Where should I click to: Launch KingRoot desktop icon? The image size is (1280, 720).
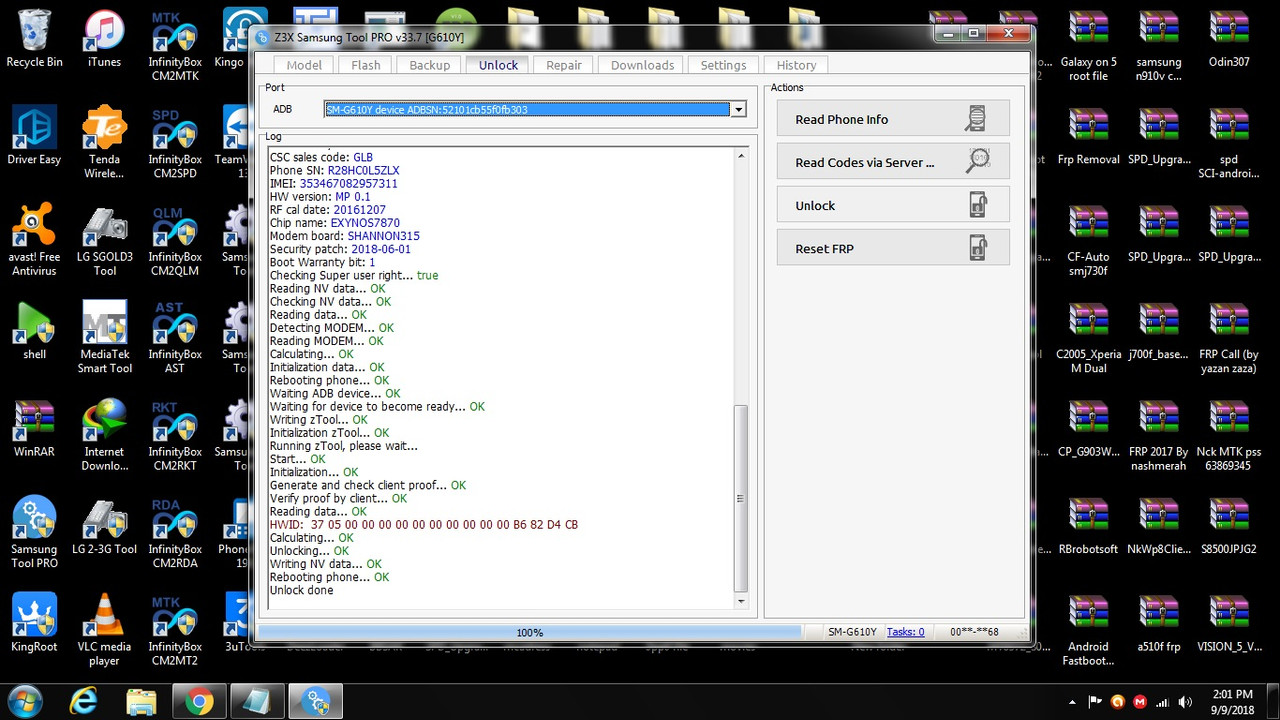coord(34,624)
